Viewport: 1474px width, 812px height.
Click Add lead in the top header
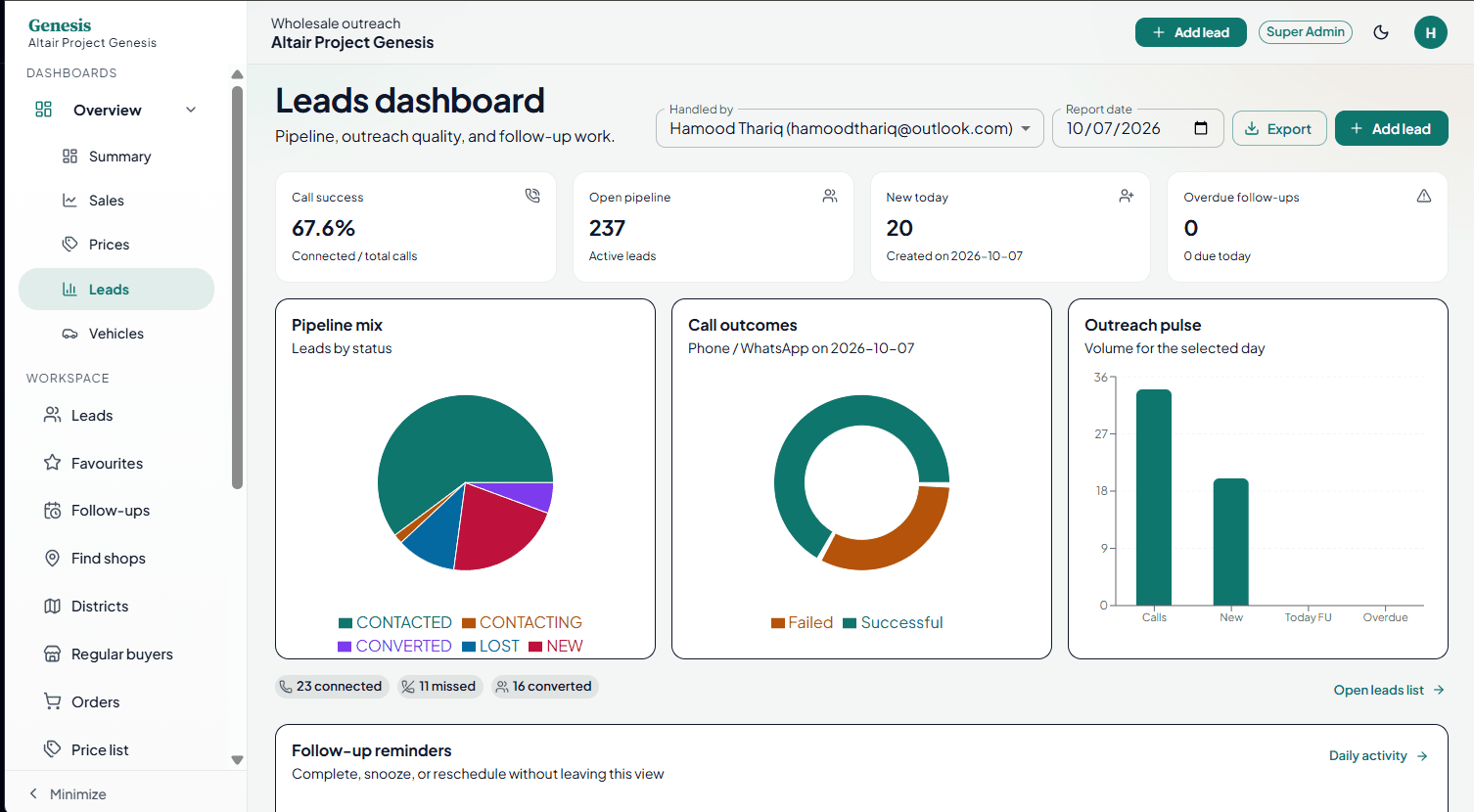tap(1190, 32)
